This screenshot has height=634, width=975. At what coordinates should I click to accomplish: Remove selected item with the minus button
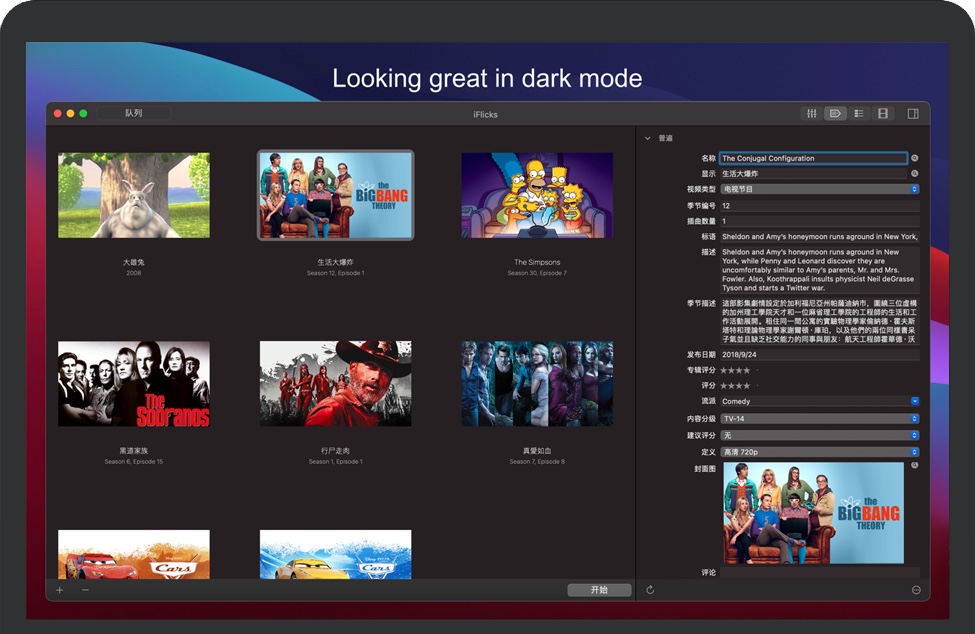pos(85,590)
